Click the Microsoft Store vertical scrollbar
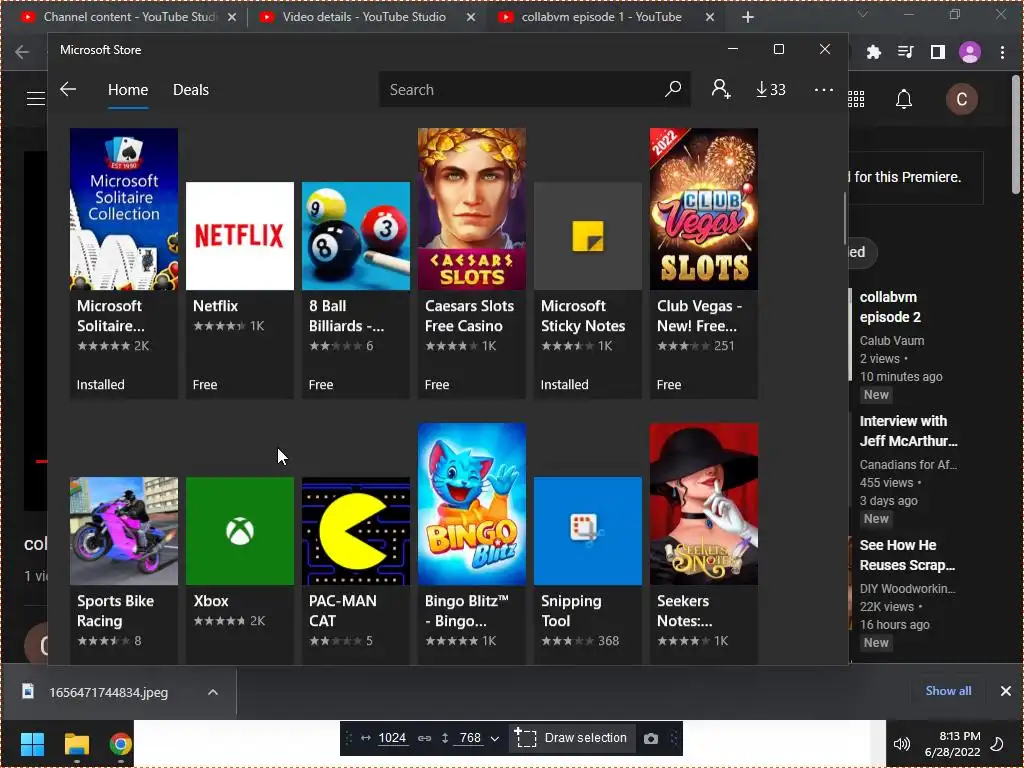This screenshot has height=768, width=1024. 844,219
